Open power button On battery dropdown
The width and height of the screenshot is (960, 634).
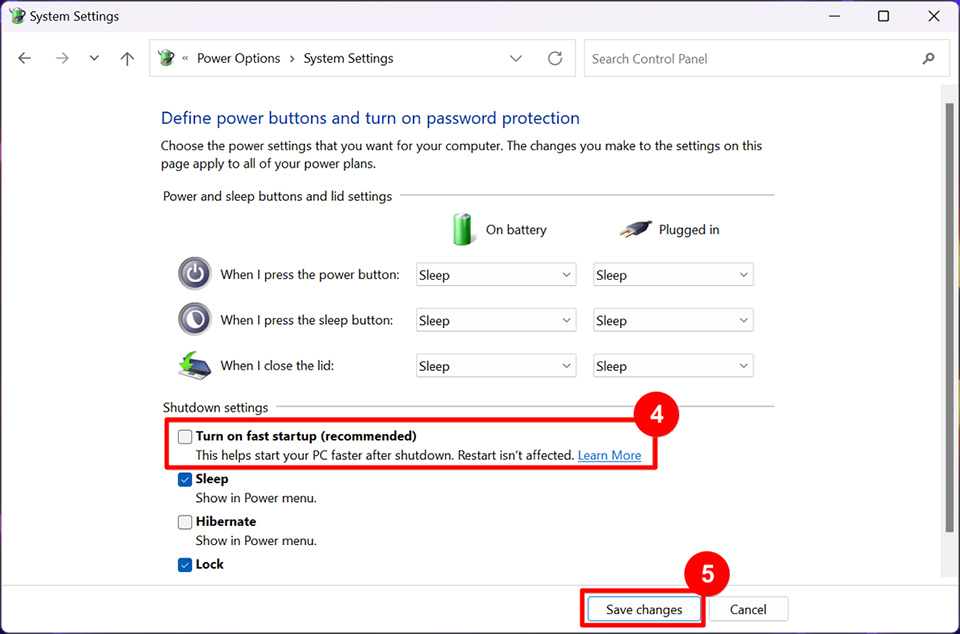[496, 275]
